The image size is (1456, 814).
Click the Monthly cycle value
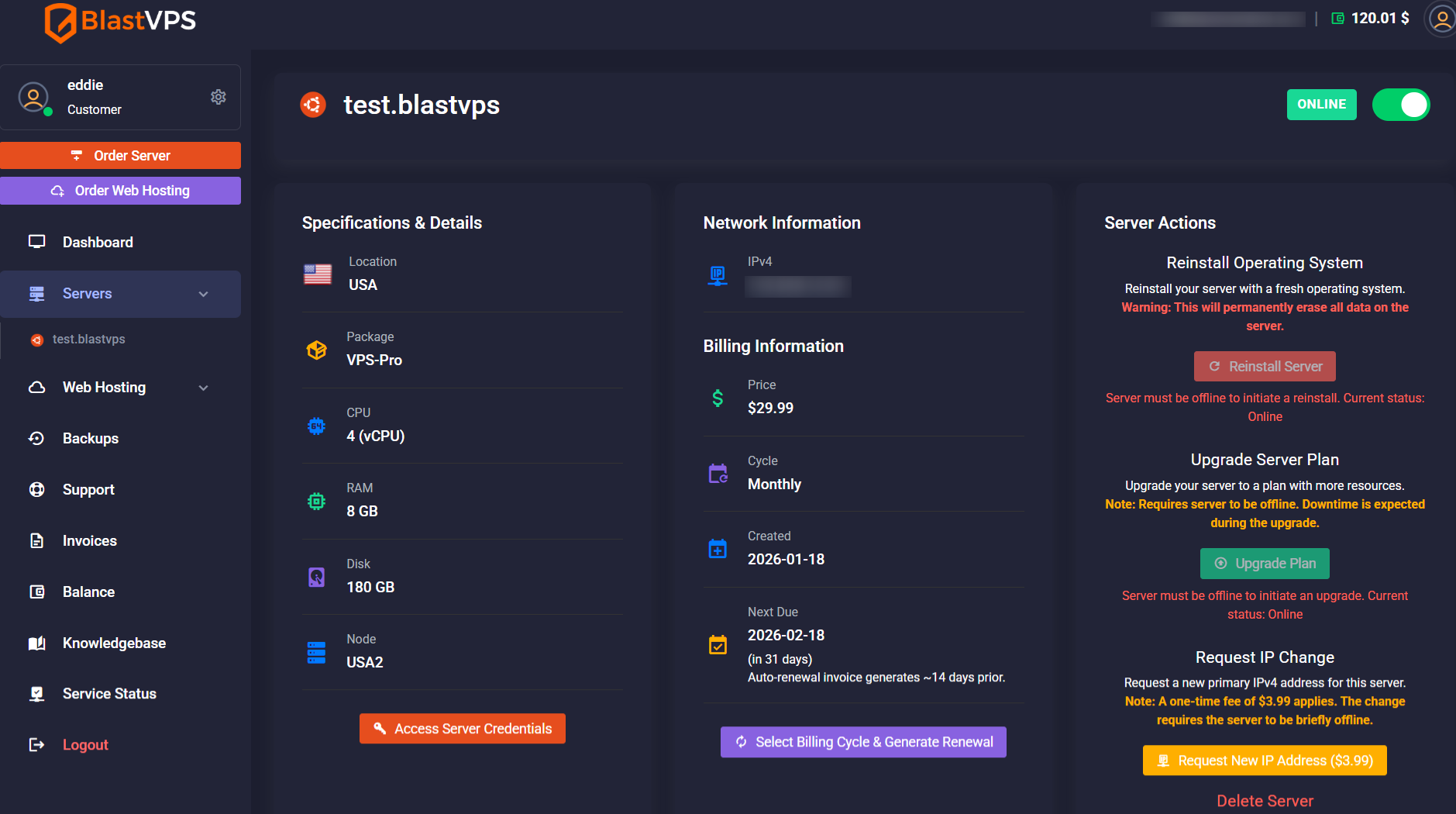pyautogui.click(x=774, y=484)
